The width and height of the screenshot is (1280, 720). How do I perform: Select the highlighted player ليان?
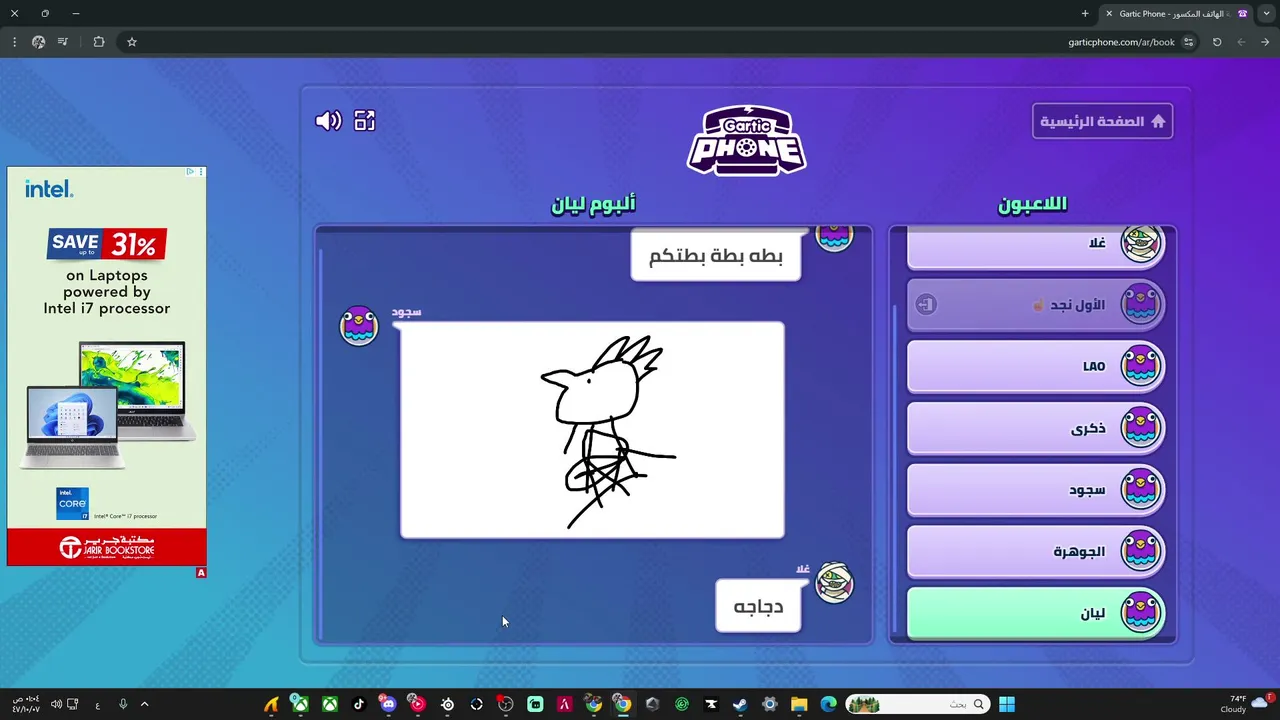click(1035, 613)
